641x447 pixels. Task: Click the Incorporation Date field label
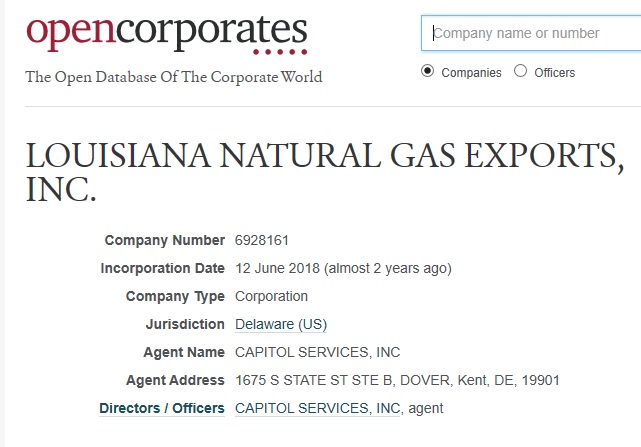tap(163, 268)
